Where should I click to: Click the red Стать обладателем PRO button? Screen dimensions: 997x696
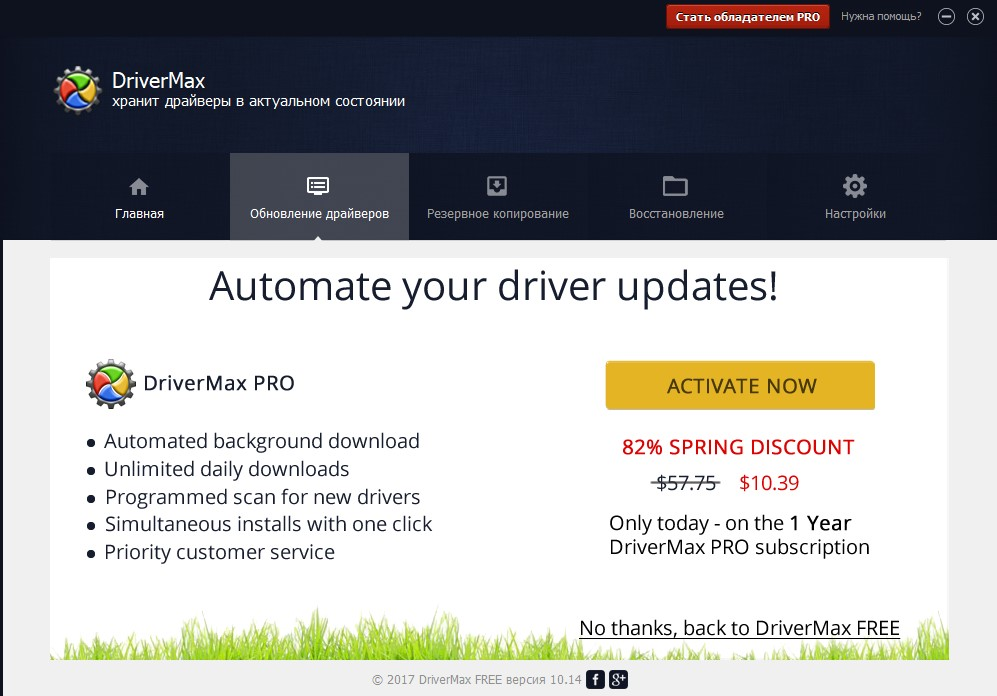[x=748, y=17]
